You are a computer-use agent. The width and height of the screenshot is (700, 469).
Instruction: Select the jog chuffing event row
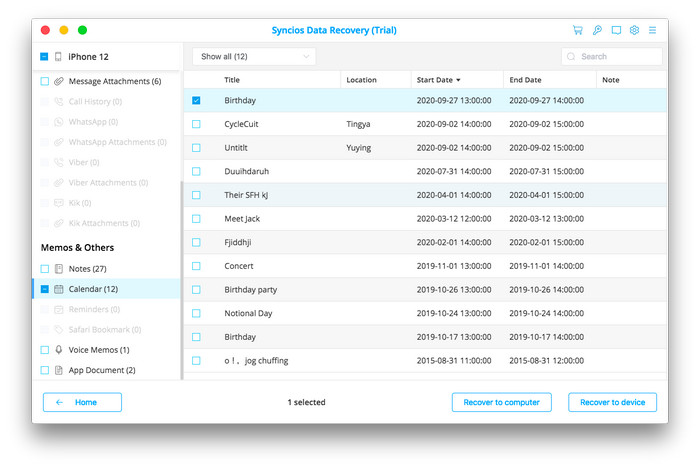pyautogui.click(x=425, y=361)
